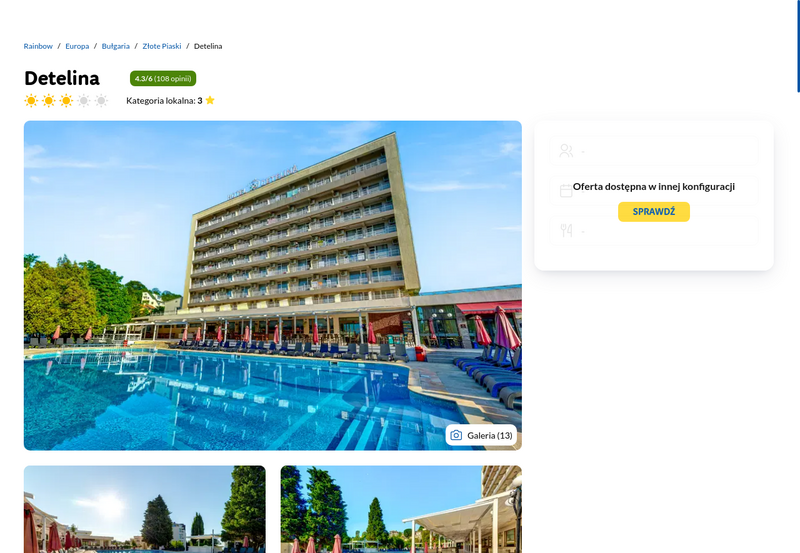Image resolution: width=800 pixels, height=553 pixels.
Task: Open the Bułgaria breadcrumb link
Action: pos(115,46)
